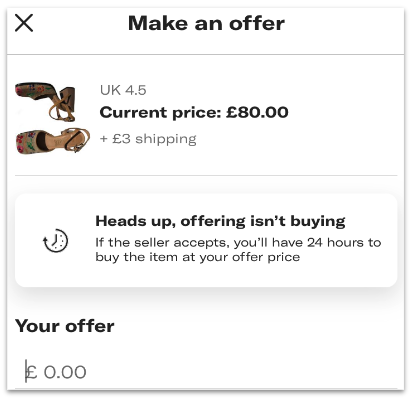The image size is (415, 402).
Task: Click the clock timer icon
Action: pyautogui.click(x=55, y=240)
